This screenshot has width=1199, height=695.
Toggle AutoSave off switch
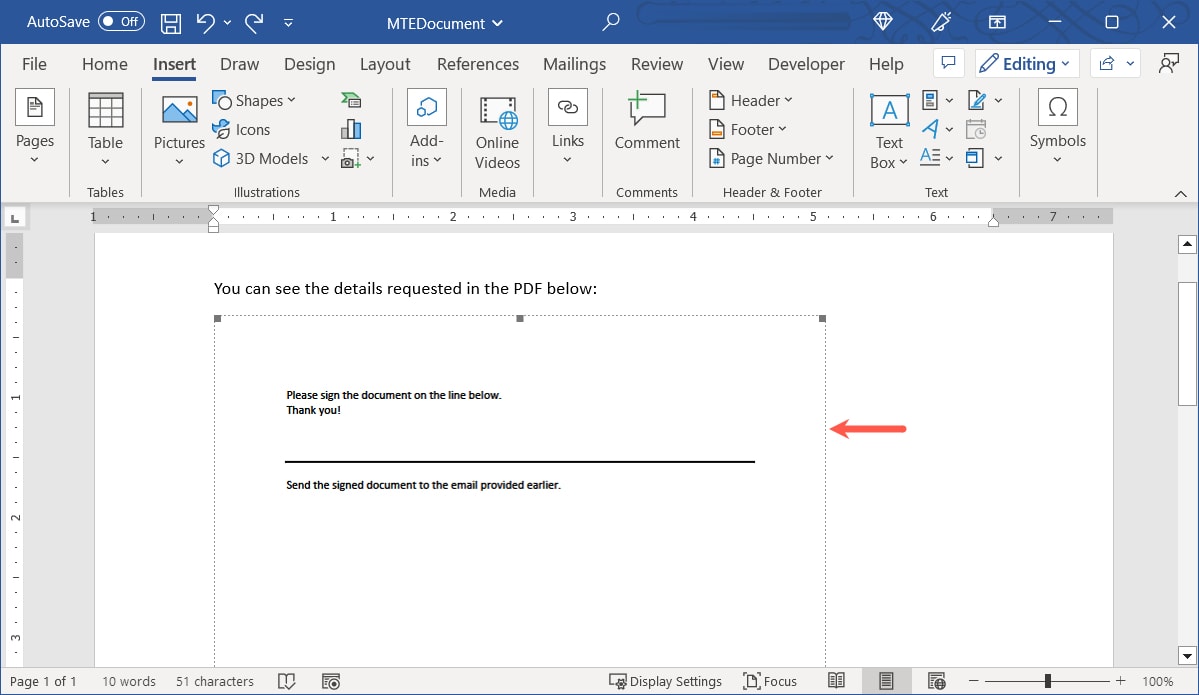click(x=123, y=21)
